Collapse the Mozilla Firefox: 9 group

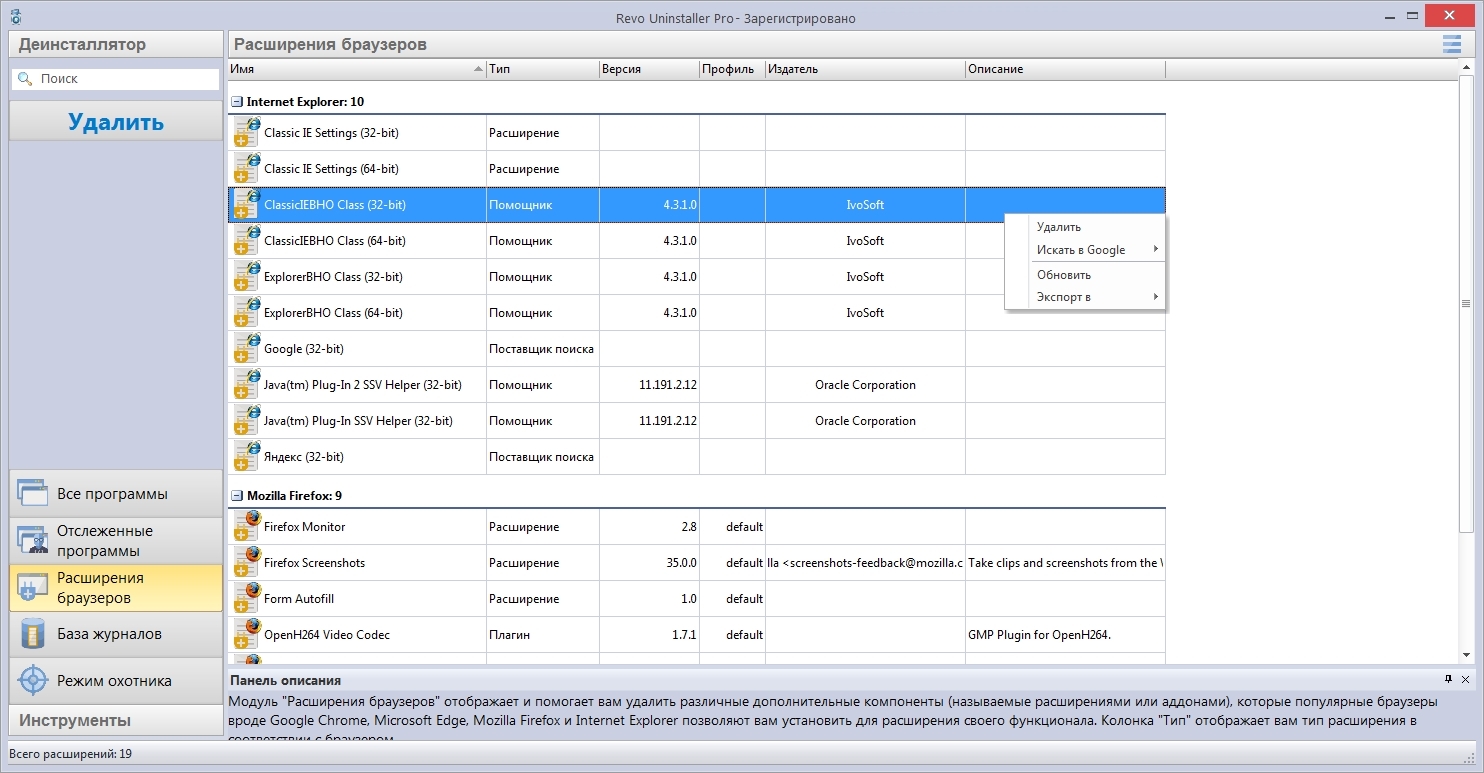pos(237,496)
